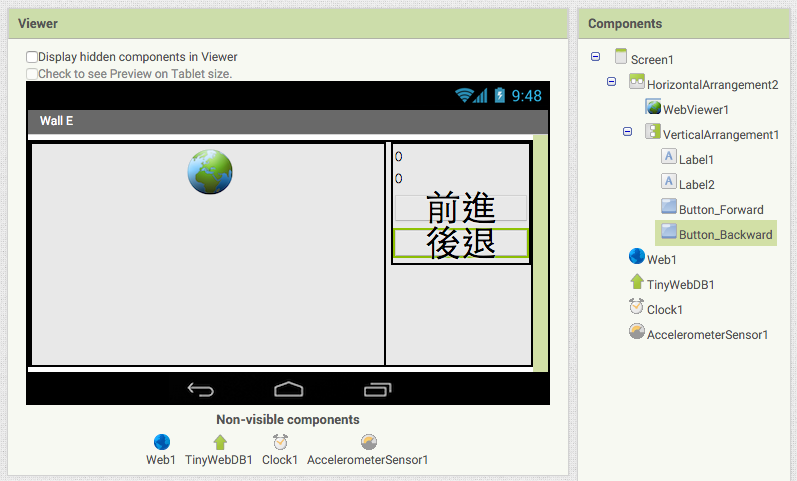Click the second 0 label in preview
The width and height of the screenshot is (797, 481).
point(398,178)
